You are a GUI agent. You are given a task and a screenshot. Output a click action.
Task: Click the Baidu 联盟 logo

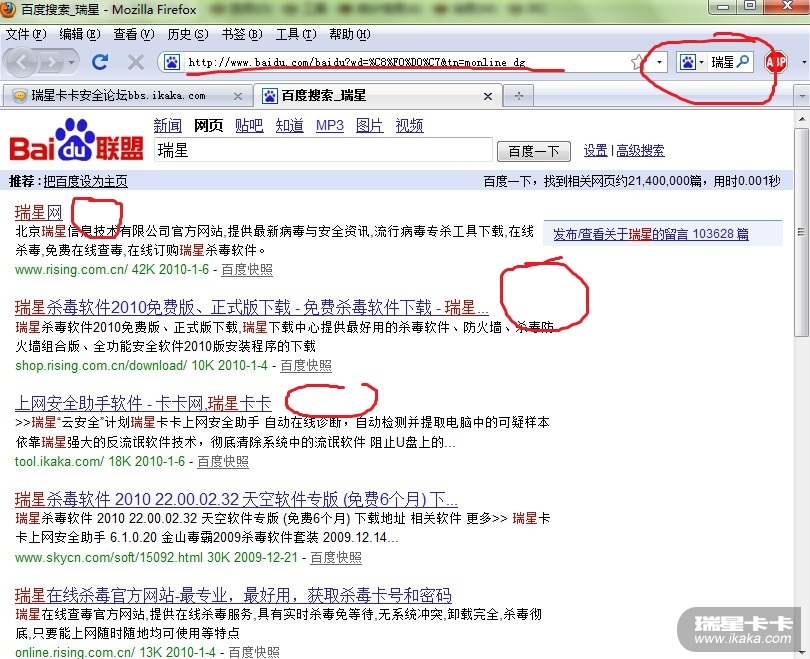[x=76, y=140]
